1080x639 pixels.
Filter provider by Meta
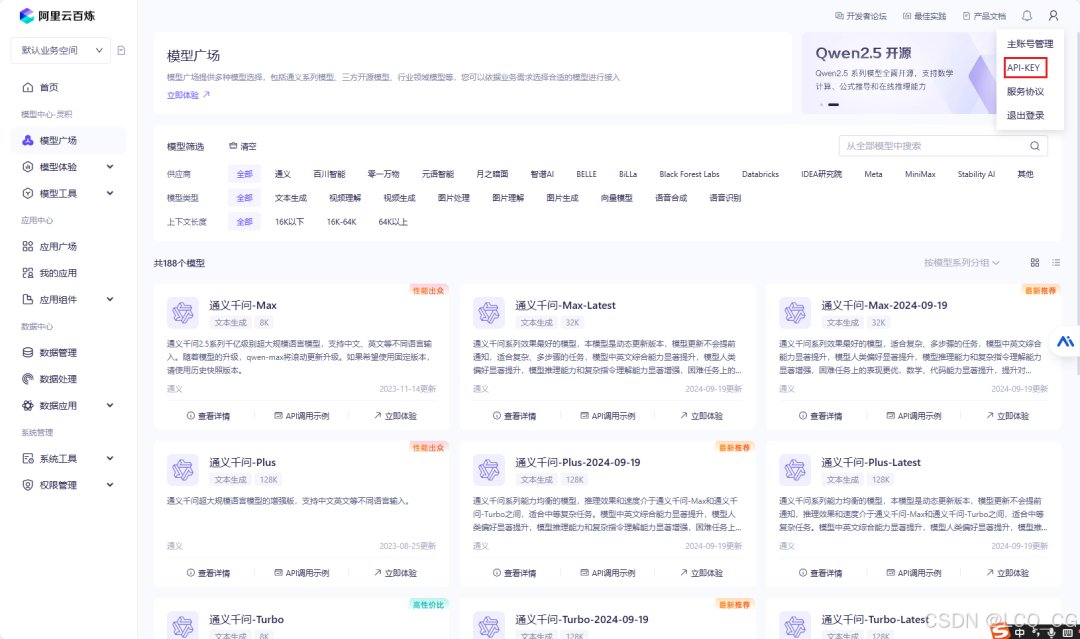coord(873,174)
